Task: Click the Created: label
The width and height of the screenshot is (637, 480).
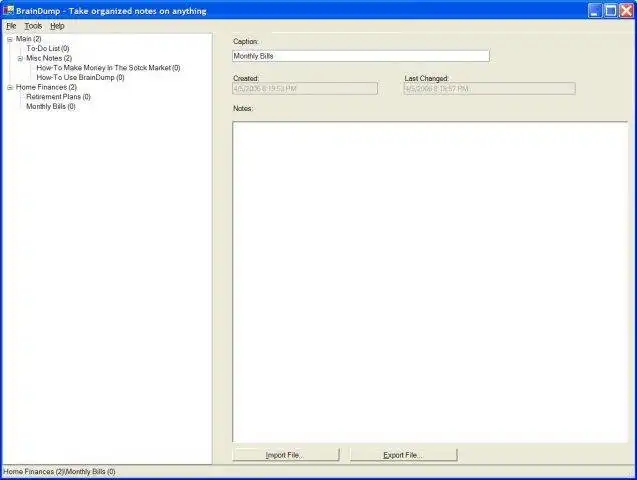Action: (x=246, y=78)
